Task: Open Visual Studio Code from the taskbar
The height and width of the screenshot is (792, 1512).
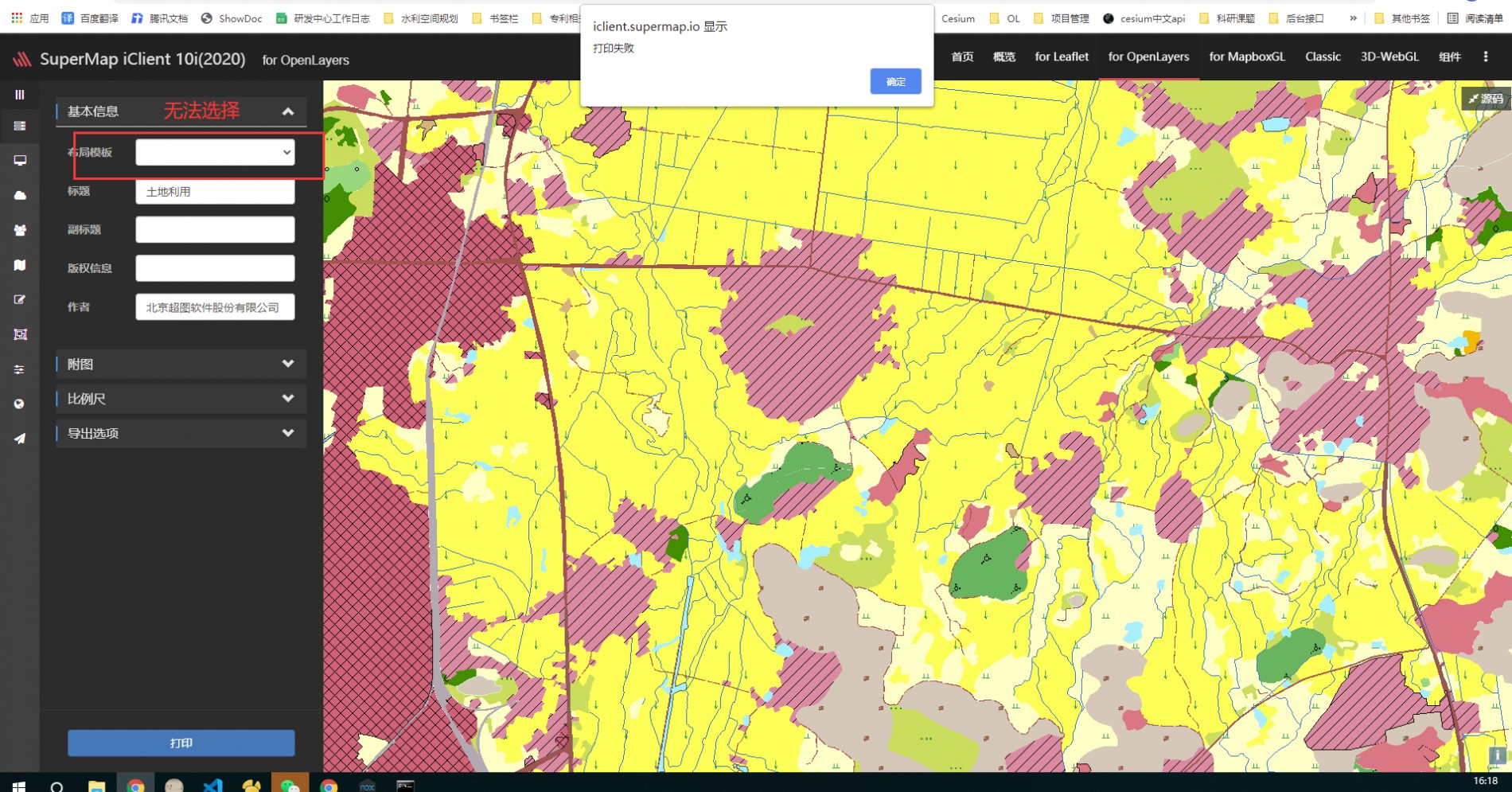Action: coord(212,785)
